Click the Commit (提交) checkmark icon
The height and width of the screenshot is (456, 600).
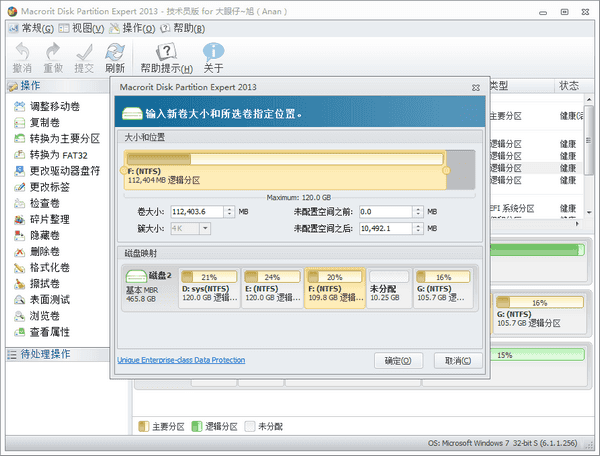[x=84, y=58]
